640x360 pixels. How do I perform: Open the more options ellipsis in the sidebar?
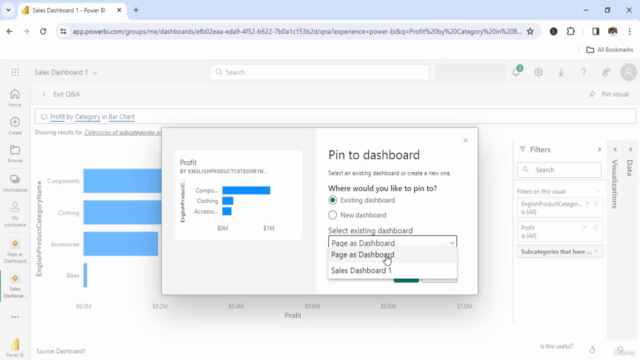point(15,317)
